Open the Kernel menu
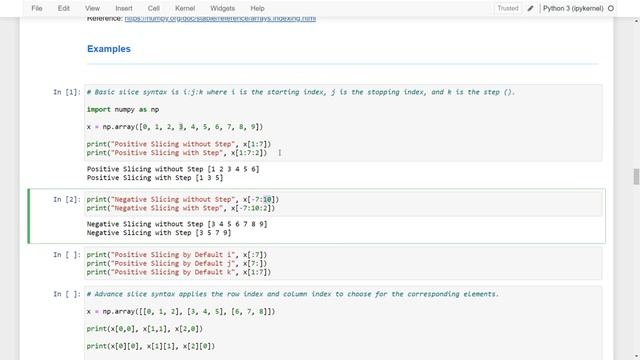 pyautogui.click(x=185, y=8)
